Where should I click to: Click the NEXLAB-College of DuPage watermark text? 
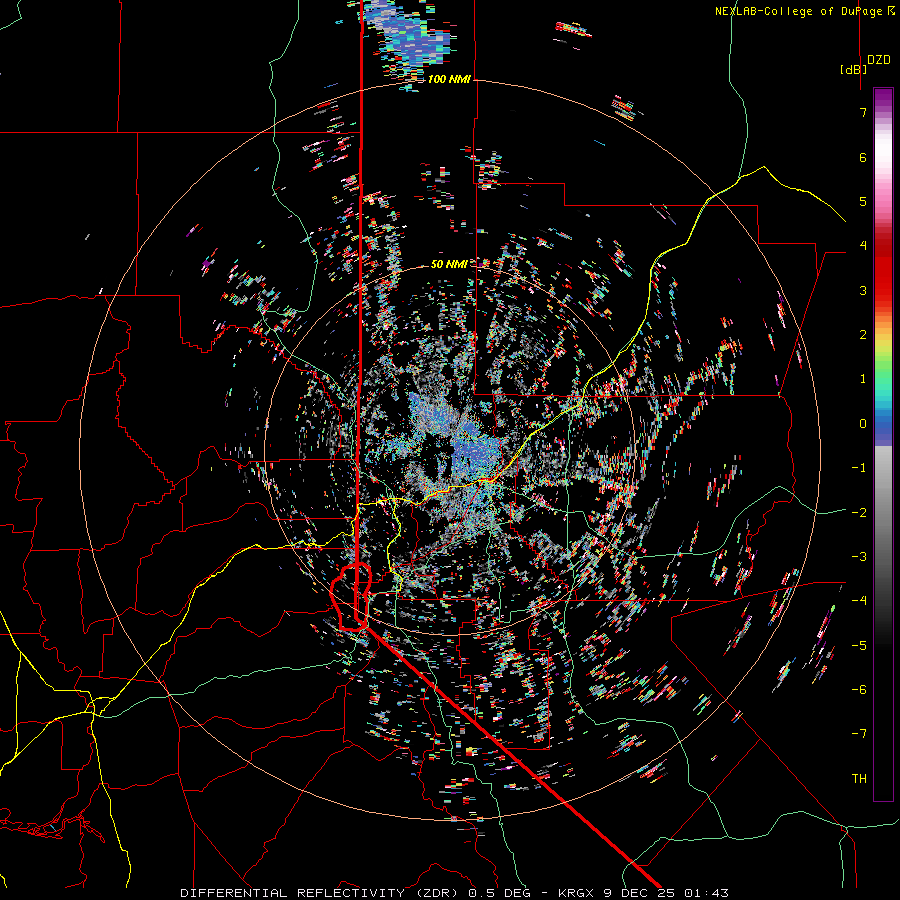805,11
